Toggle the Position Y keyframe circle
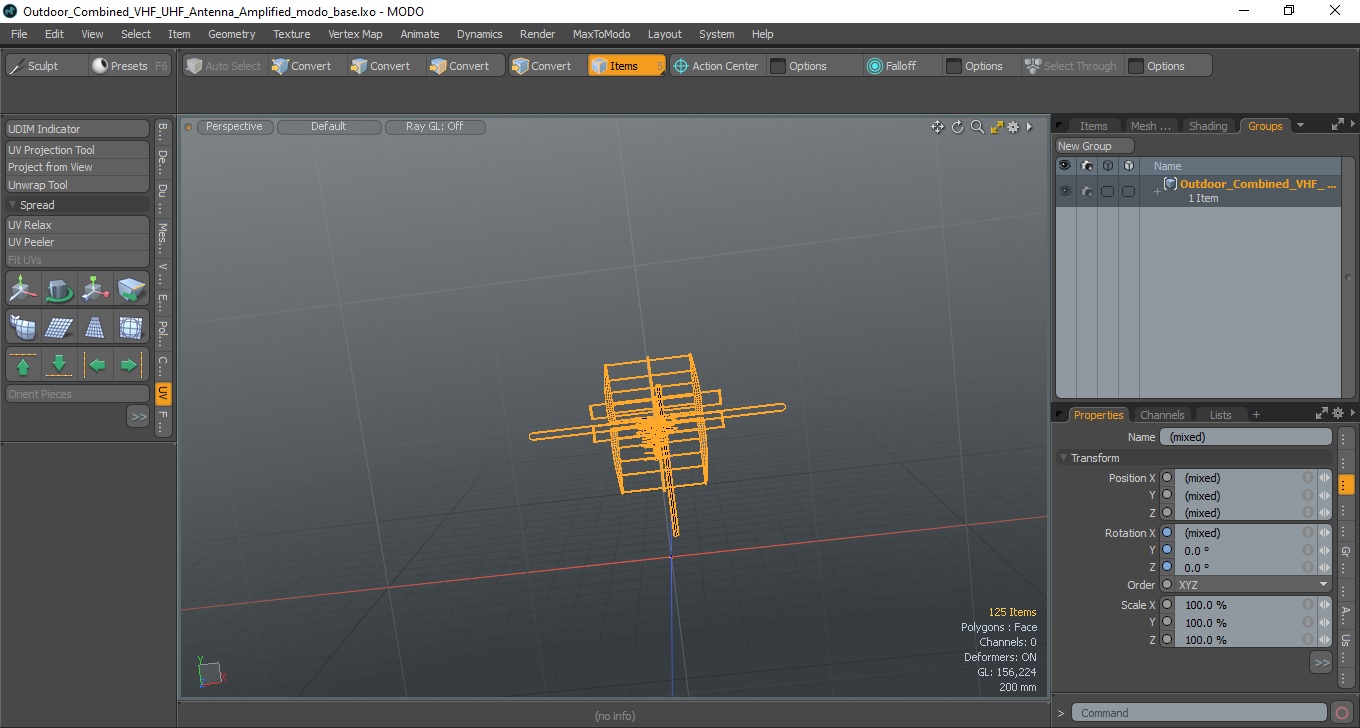 pyautogui.click(x=1166, y=495)
